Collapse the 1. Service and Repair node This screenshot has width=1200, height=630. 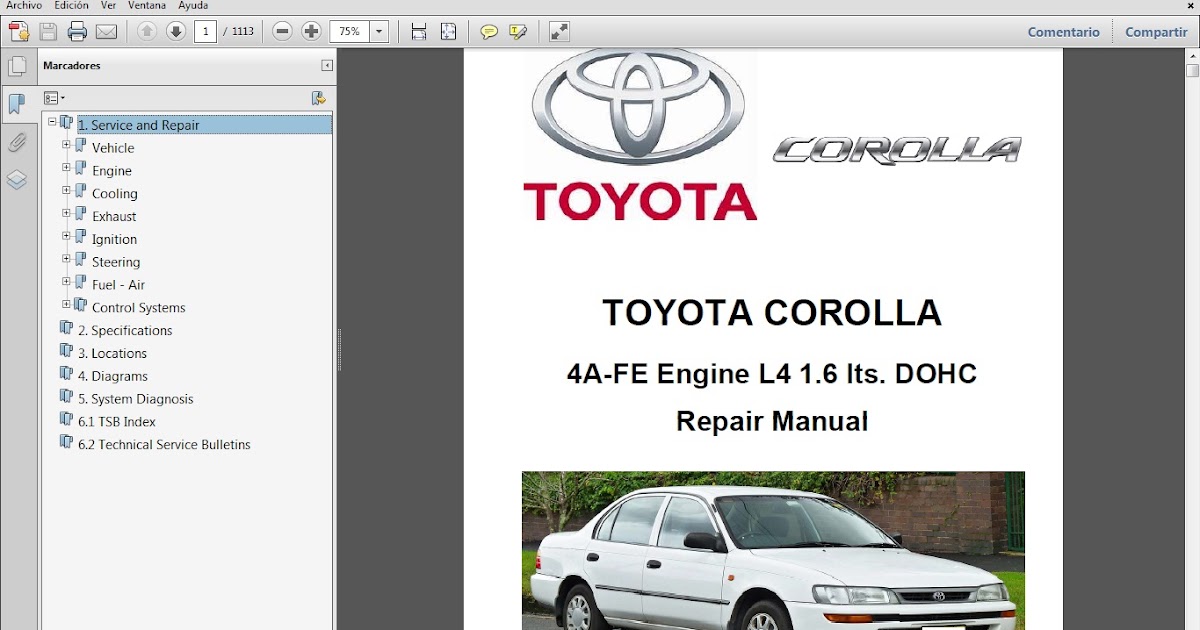point(52,121)
